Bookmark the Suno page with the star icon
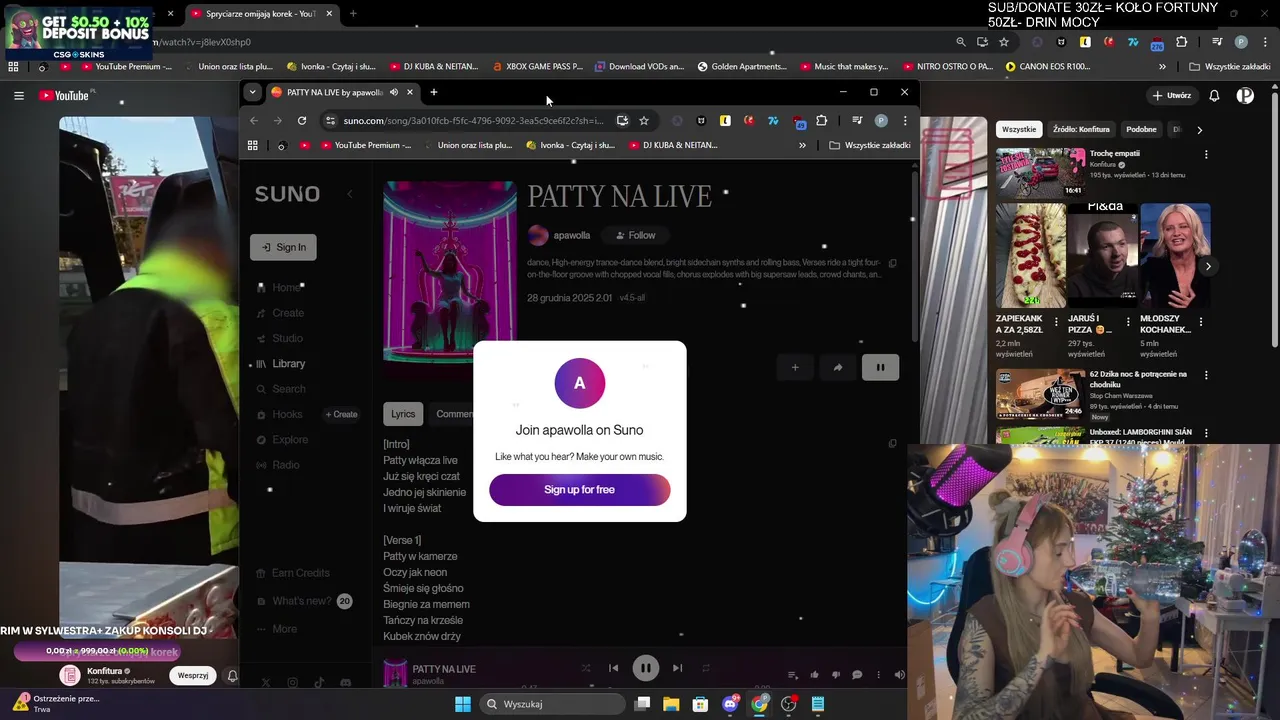Image resolution: width=1280 pixels, height=720 pixels. tap(644, 120)
